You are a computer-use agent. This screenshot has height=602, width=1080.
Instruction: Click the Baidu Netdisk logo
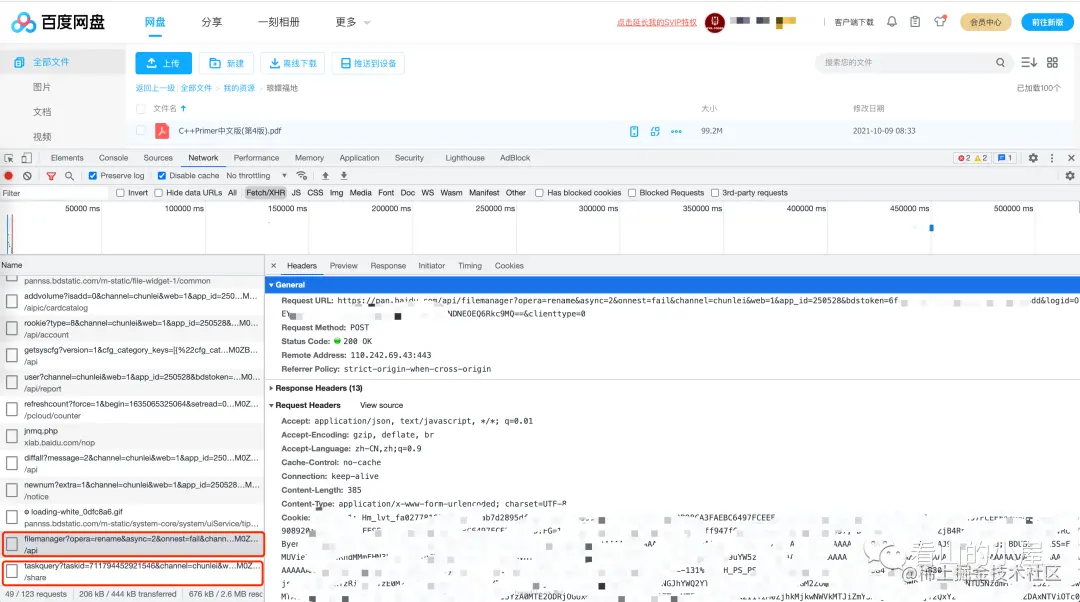(x=58, y=22)
